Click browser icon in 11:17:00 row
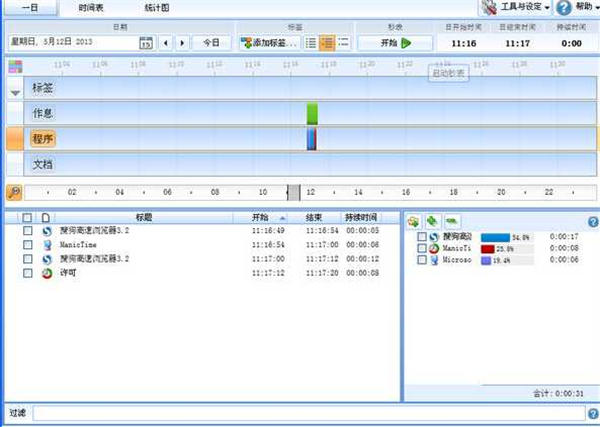The height and width of the screenshot is (427, 600). (47, 259)
